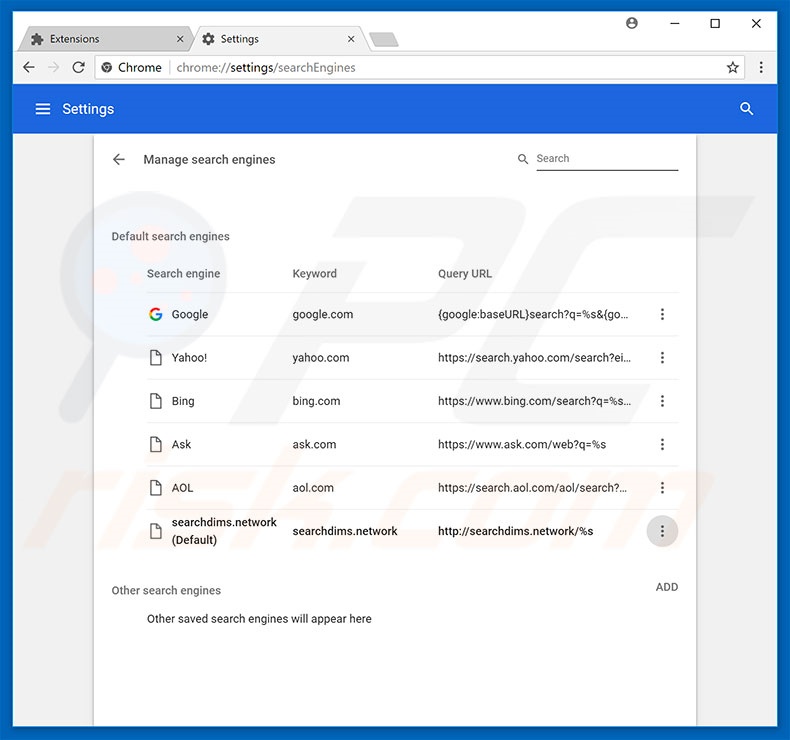Open more actions for Google
The height and width of the screenshot is (740, 790).
[662, 314]
